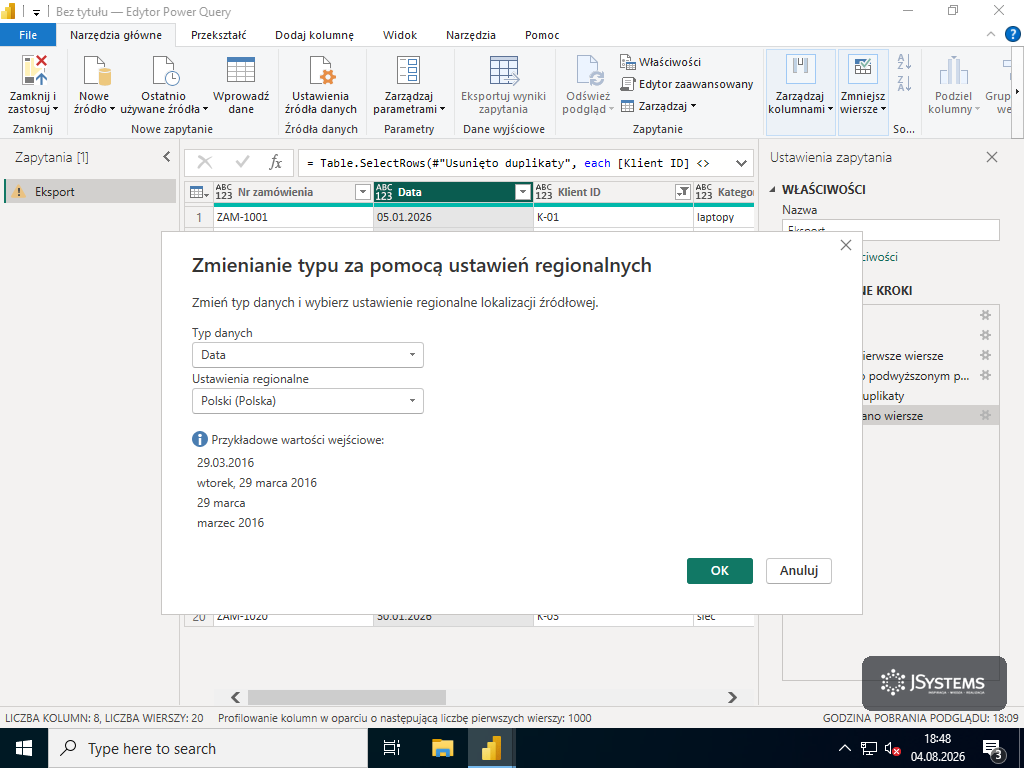Click Eksportuj wyniki zapytania icon

[504, 71]
